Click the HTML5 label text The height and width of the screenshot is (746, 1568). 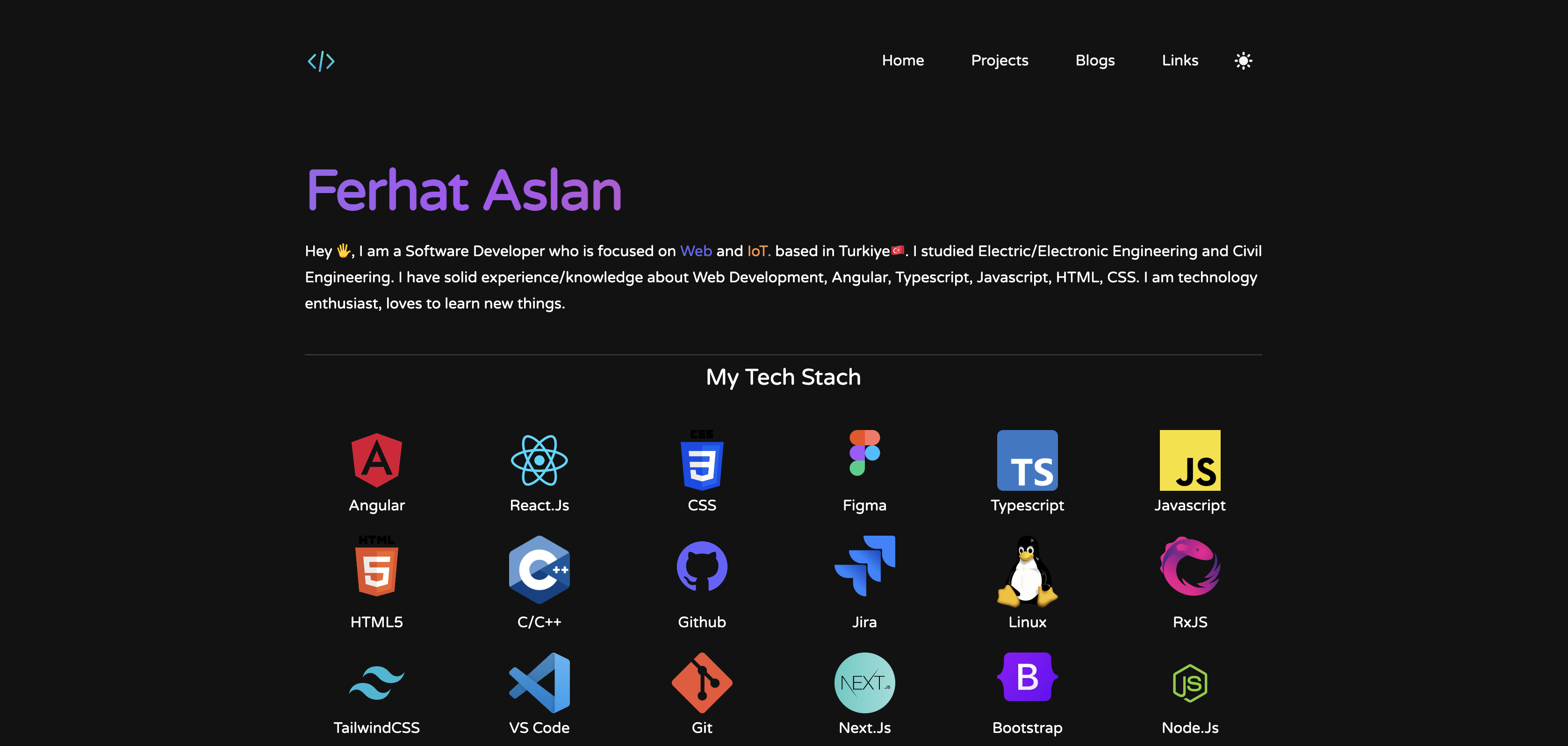pos(377,622)
